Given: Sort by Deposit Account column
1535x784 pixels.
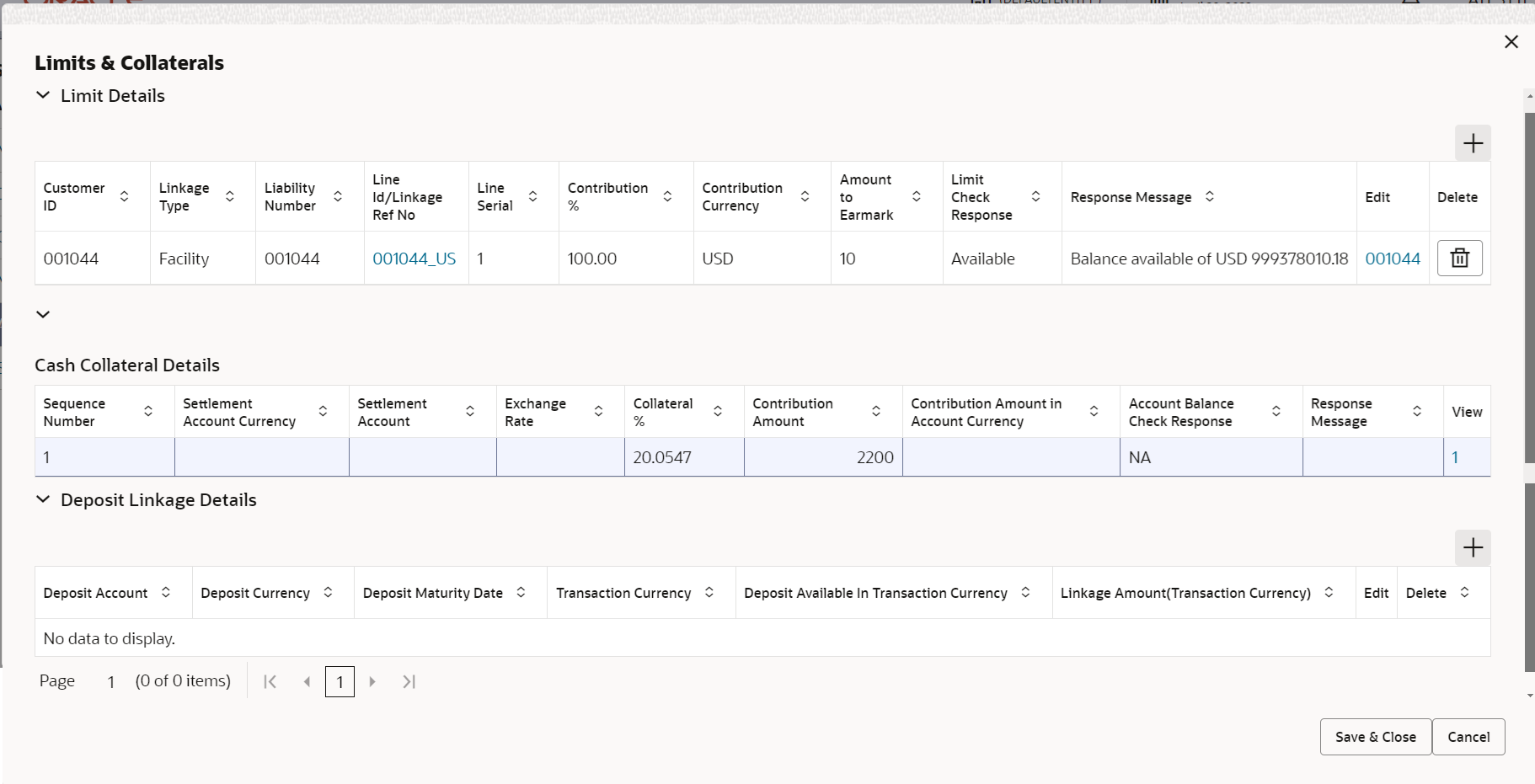Looking at the screenshot, I should pyautogui.click(x=166, y=592).
